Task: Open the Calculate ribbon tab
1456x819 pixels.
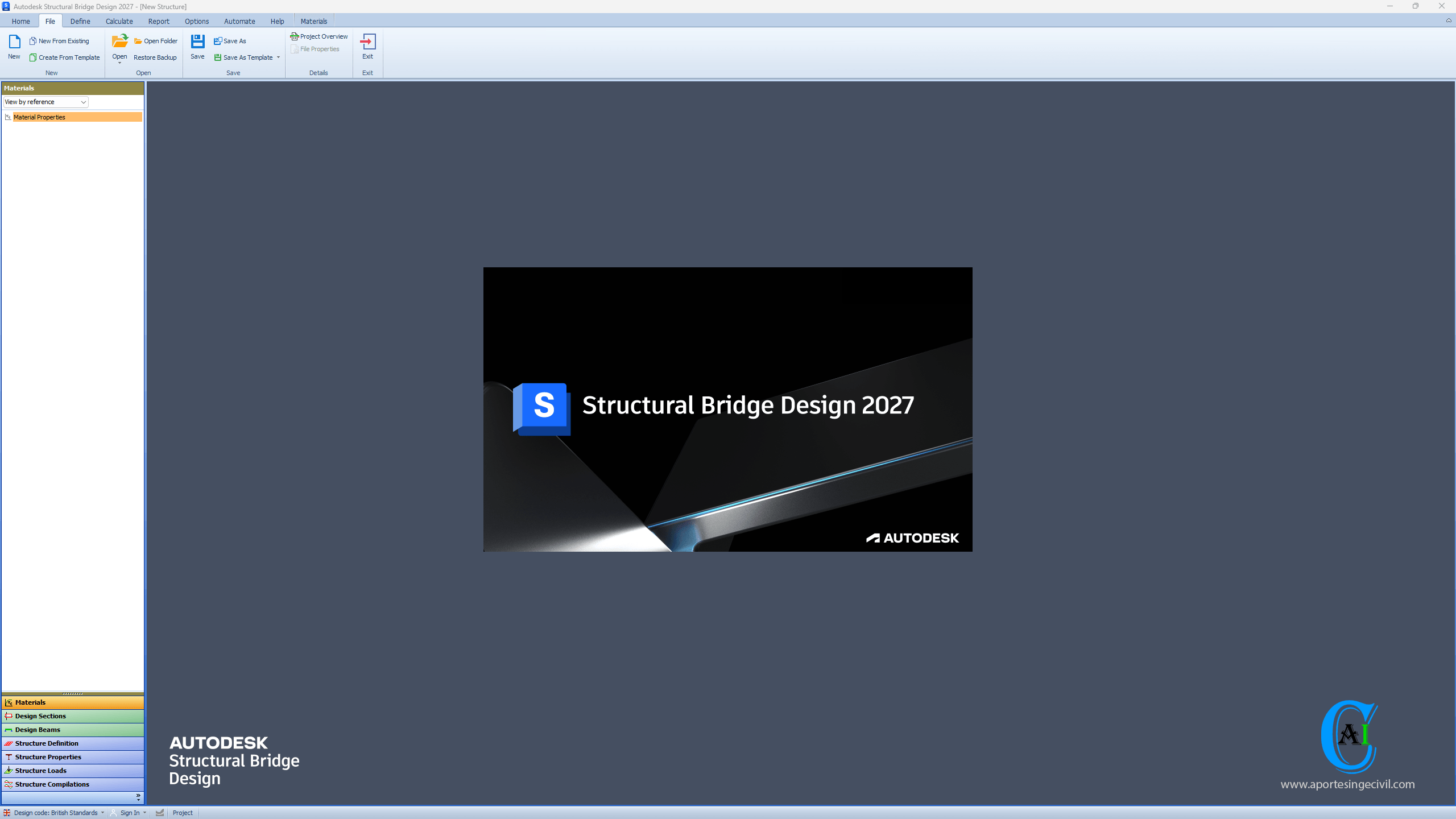Action: click(x=119, y=21)
